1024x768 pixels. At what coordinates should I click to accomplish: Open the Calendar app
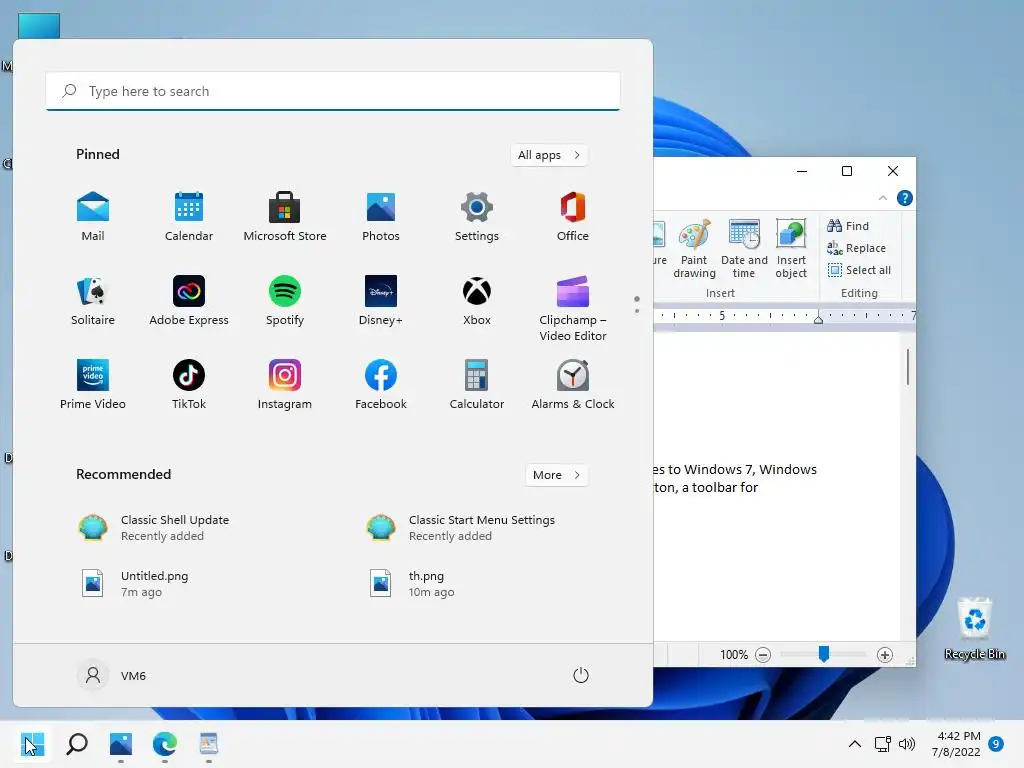pyautogui.click(x=189, y=216)
